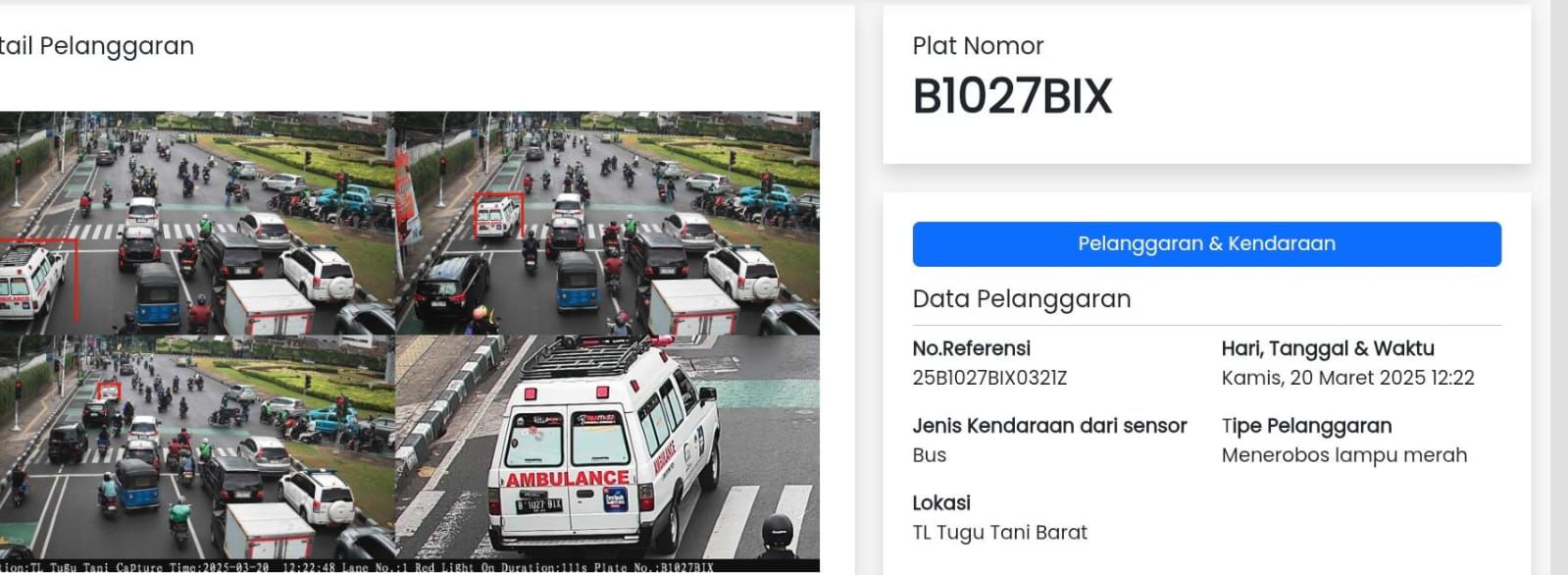Open the bottom-left traffic camera frame
1568x575 pixels.
[197, 447]
